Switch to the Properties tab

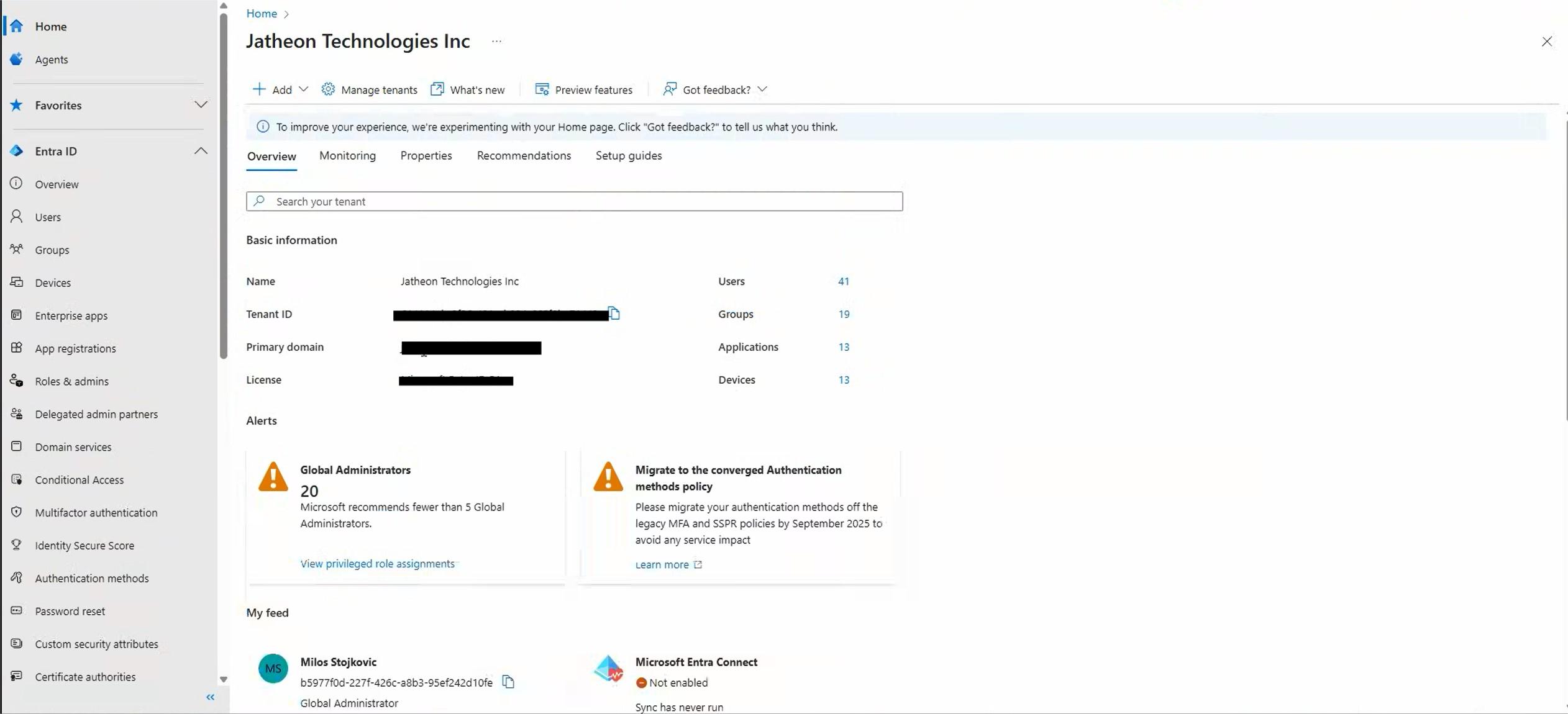(x=426, y=155)
